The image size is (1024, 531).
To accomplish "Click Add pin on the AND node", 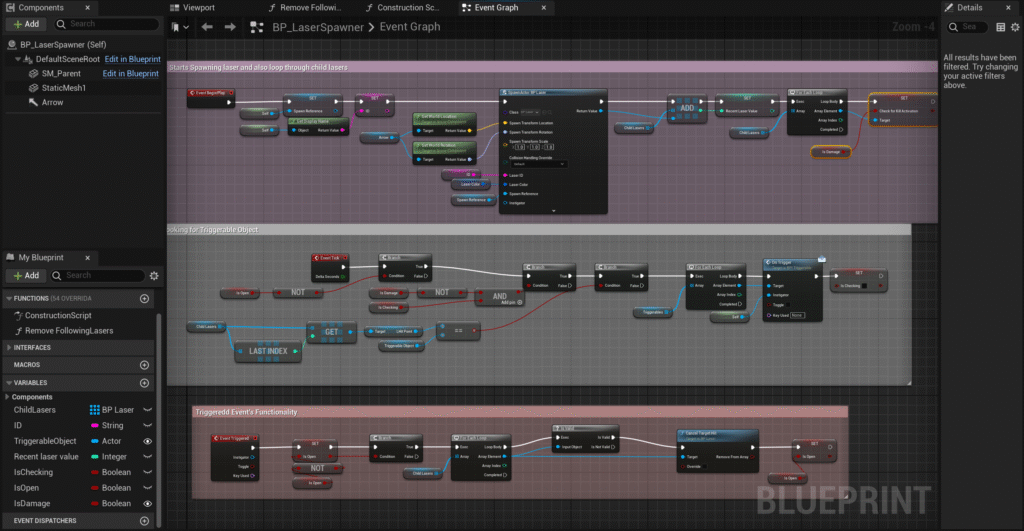I will click(511, 302).
